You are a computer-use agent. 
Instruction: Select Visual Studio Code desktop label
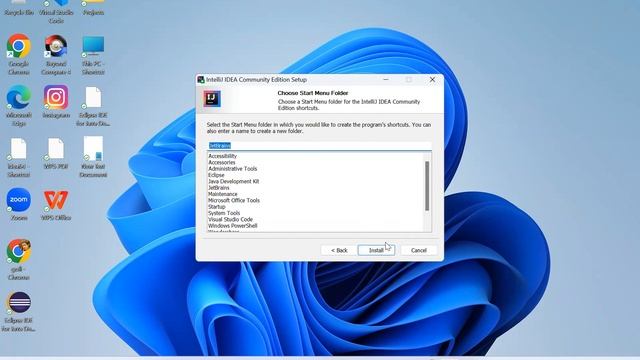click(x=56, y=16)
